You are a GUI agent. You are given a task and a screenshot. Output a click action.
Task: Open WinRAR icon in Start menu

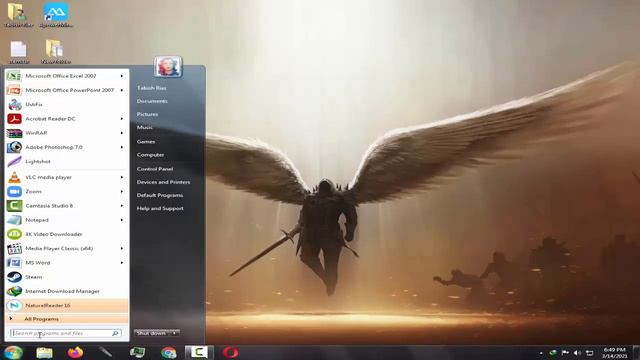point(14,133)
